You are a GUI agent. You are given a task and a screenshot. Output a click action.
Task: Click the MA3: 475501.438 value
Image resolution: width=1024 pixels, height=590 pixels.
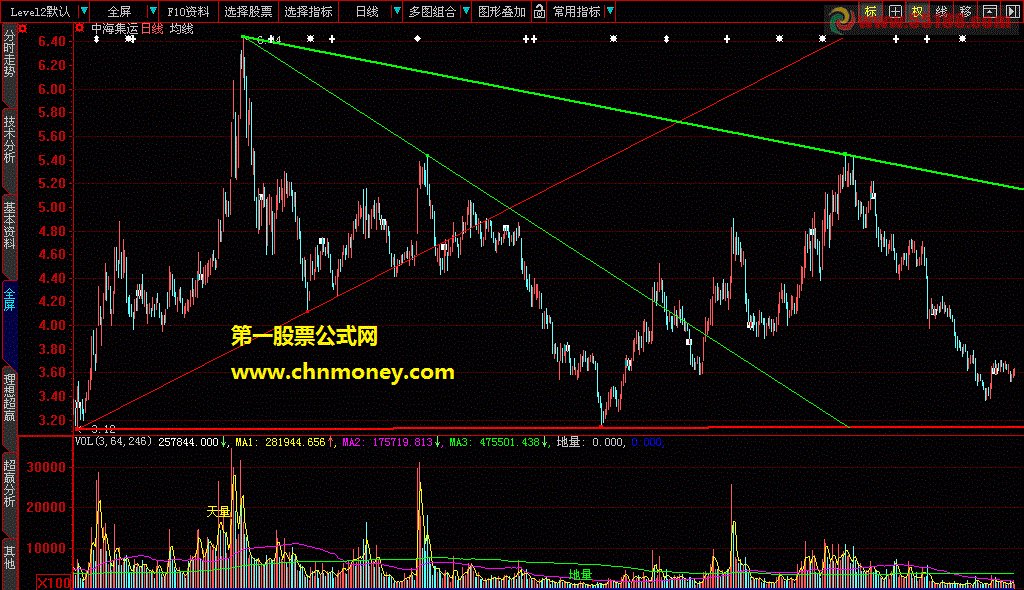tap(494, 442)
